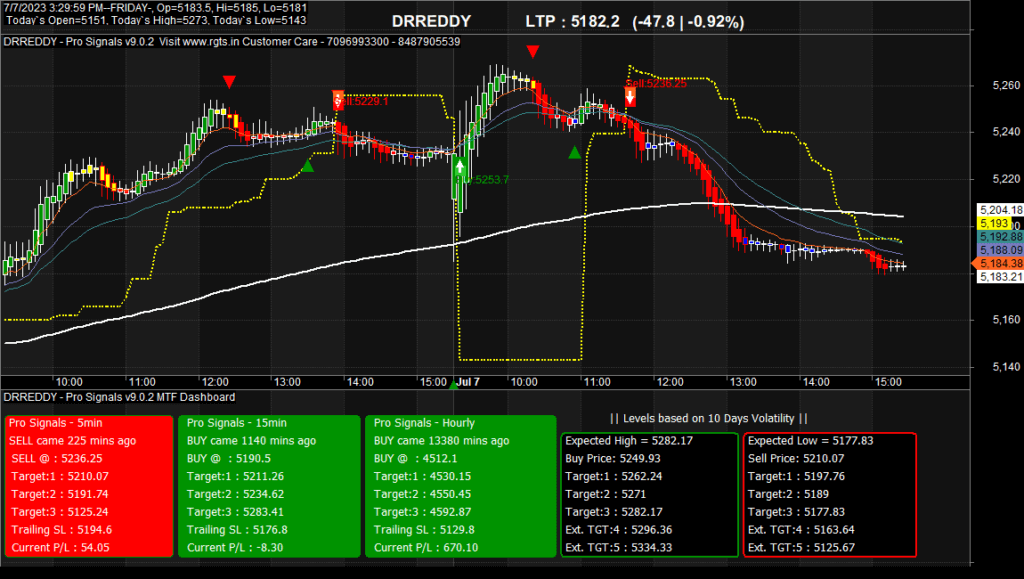
Task: Click the 5,240 price axis label
Action: click(x=1006, y=132)
